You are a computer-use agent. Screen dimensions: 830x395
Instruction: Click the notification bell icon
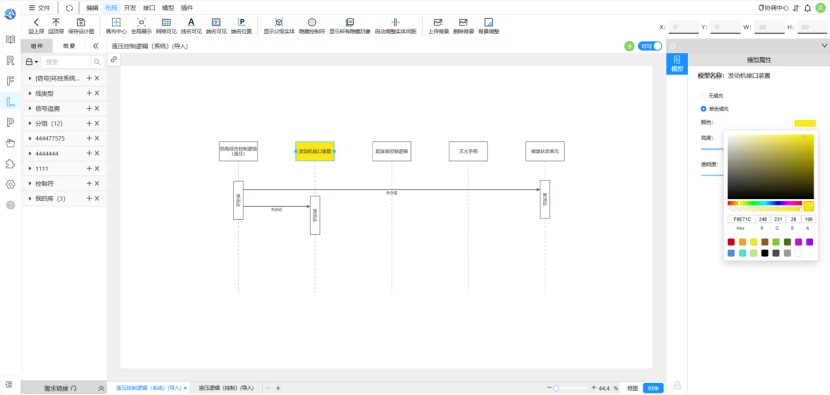coord(807,8)
